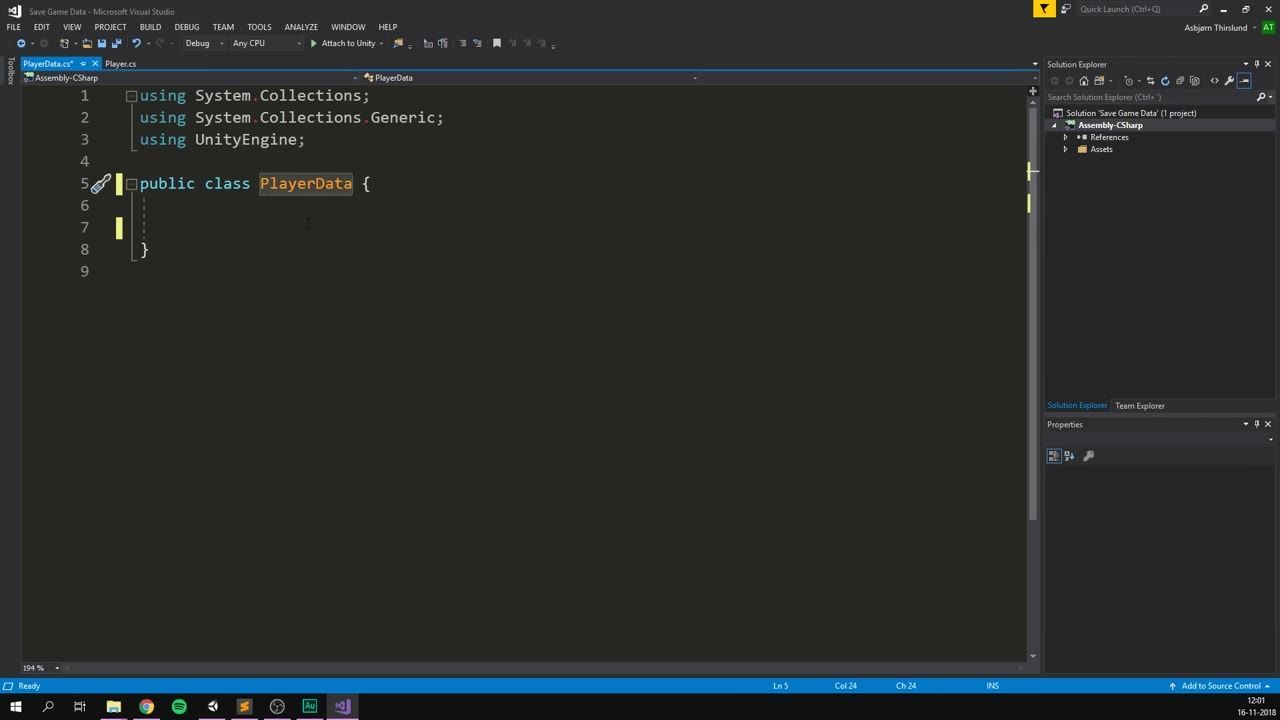This screenshot has width=1280, height=720.
Task: Click the notifications flag icon
Action: click(1044, 9)
